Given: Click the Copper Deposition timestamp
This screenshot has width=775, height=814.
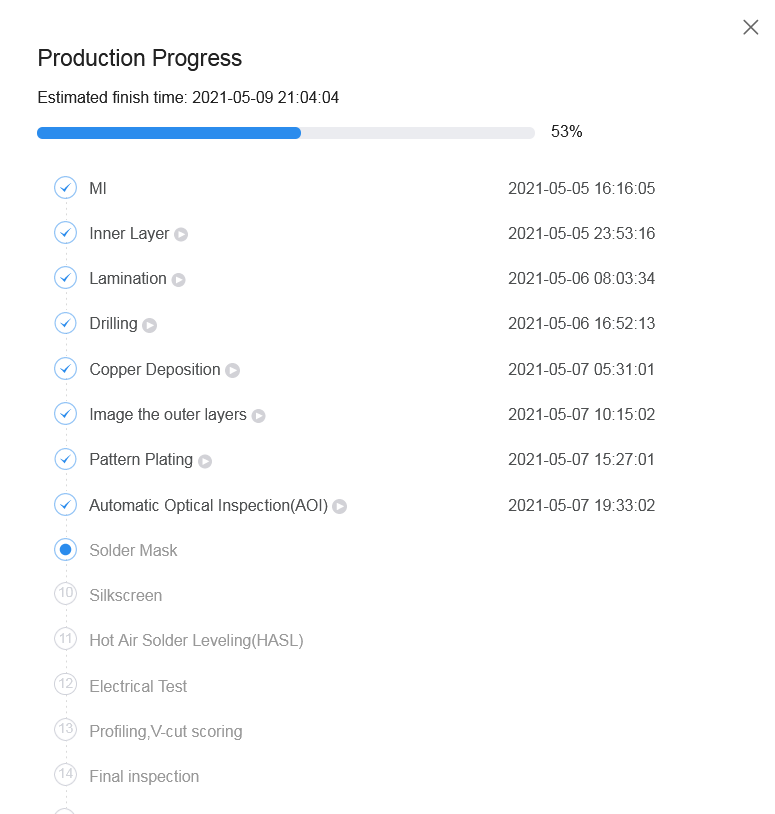Looking at the screenshot, I should 581,369.
